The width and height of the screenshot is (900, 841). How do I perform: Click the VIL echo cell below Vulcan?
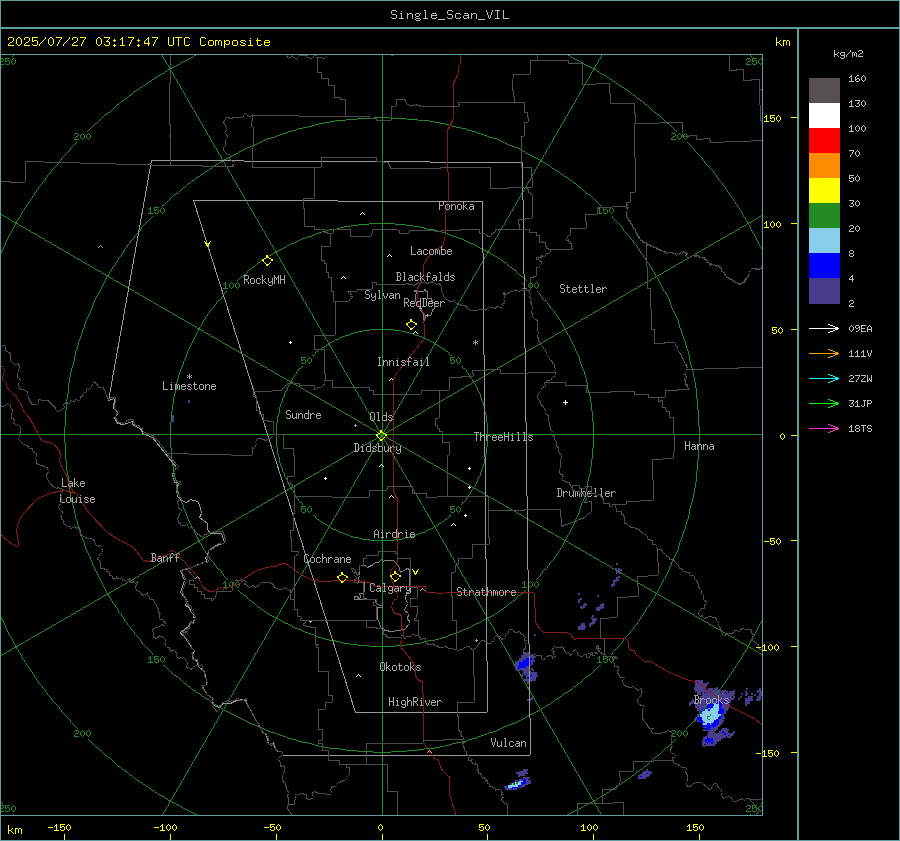(517, 782)
